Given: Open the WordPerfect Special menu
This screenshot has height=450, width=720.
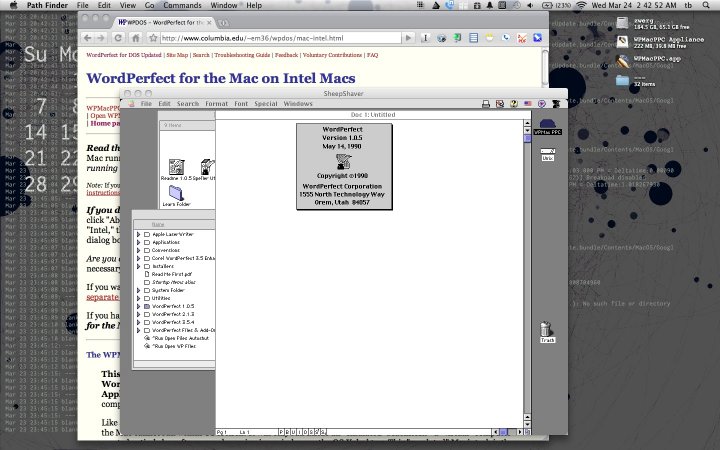Looking at the screenshot, I should pyautogui.click(x=266, y=104).
